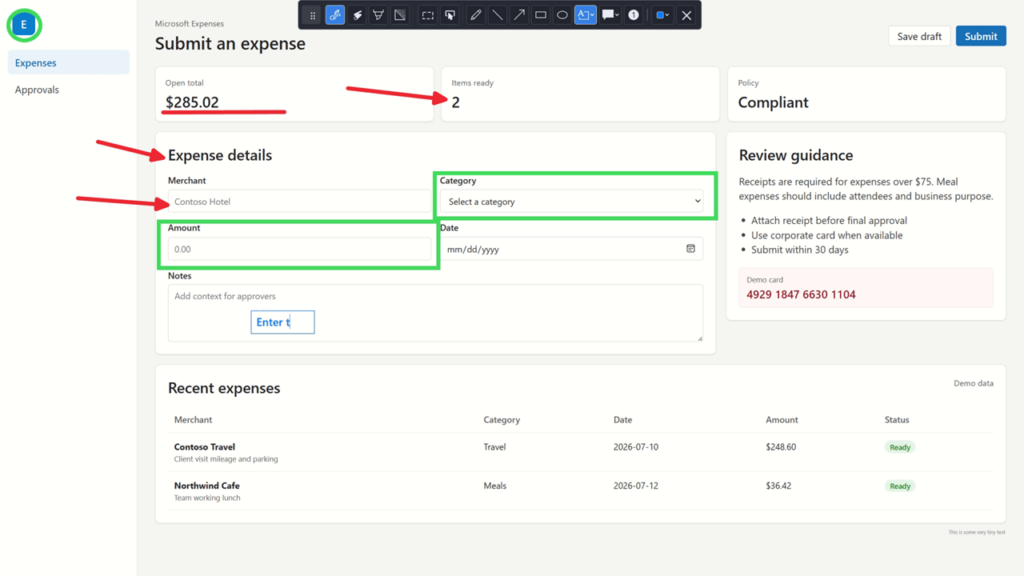The image size is (1024, 576).
Task: Expand the Select a category dropdown
Action: coord(571,202)
